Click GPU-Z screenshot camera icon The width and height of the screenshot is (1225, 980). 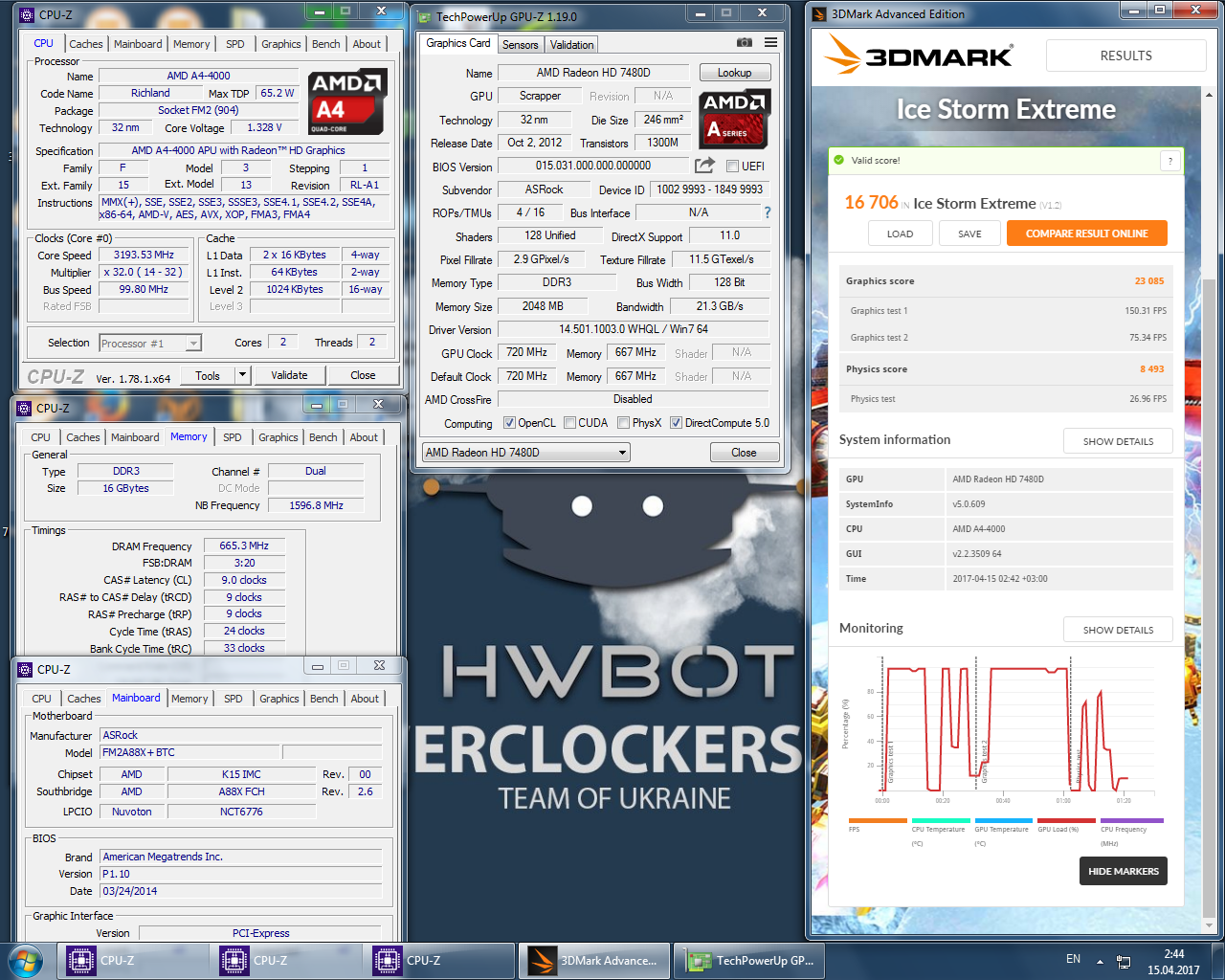pyautogui.click(x=744, y=43)
